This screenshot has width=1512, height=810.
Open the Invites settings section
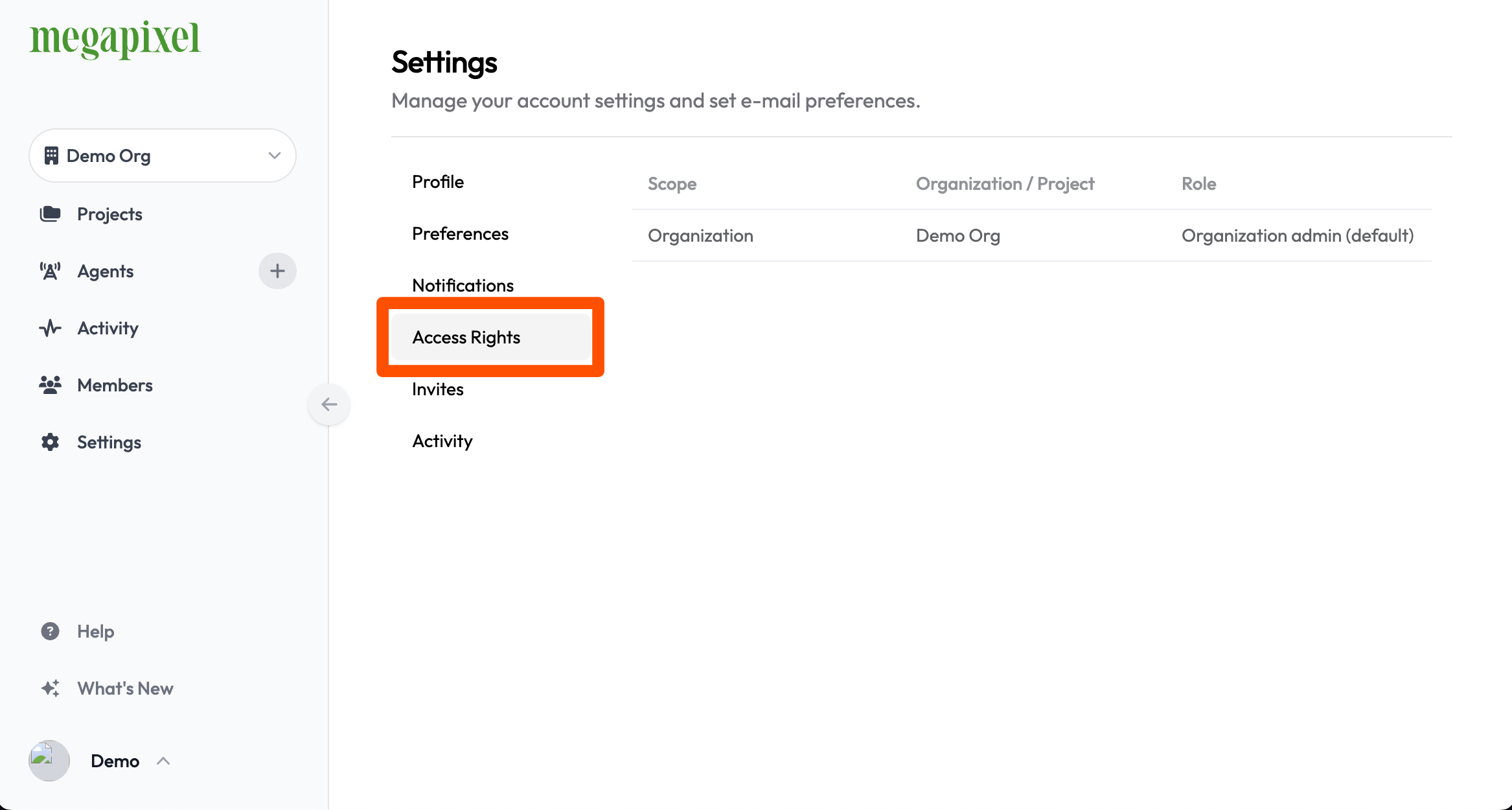pos(438,389)
